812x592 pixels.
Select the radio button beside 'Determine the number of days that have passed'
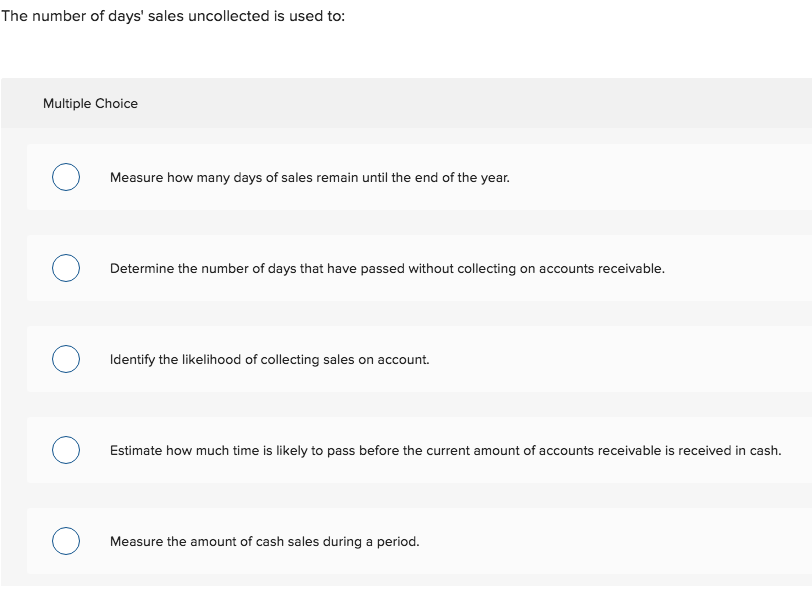pos(65,268)
